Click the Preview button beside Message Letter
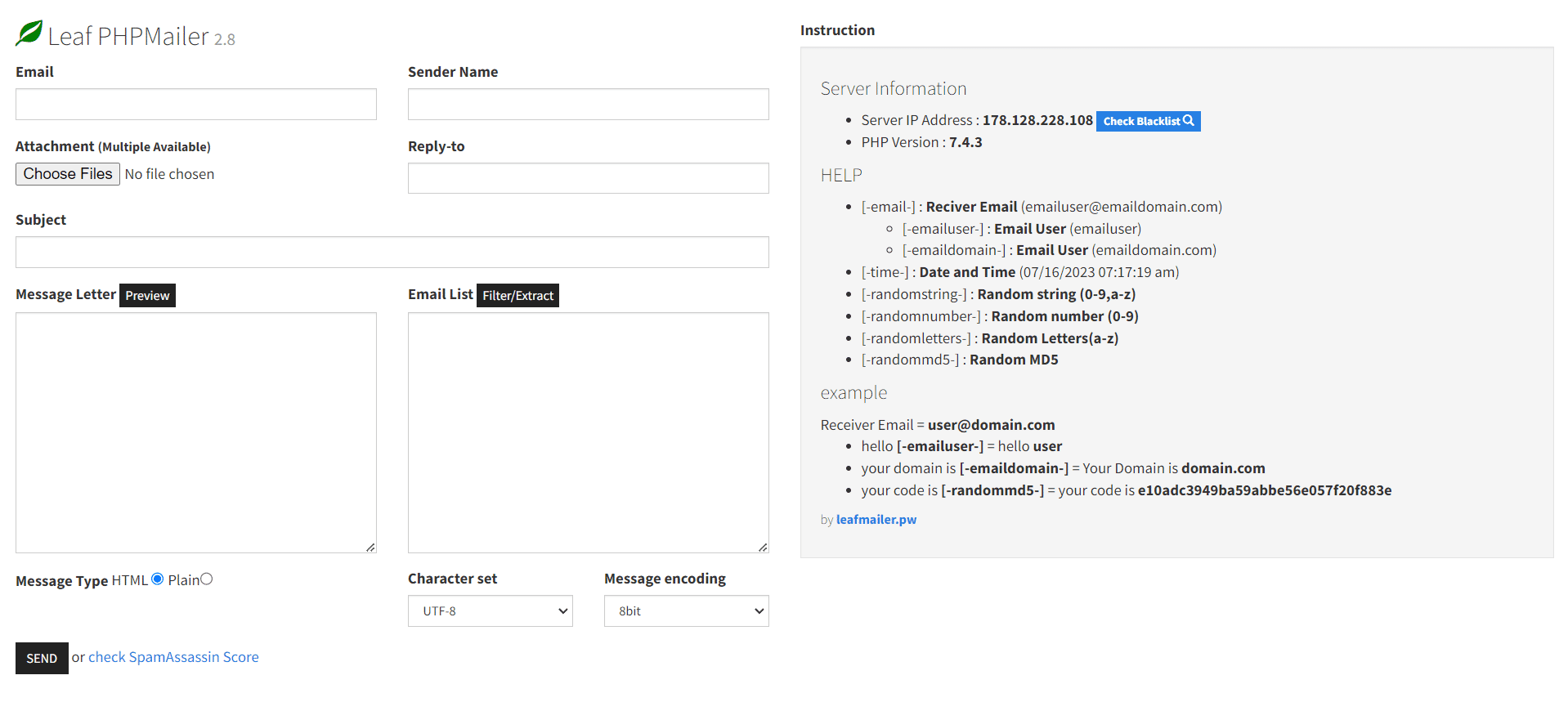1568x720 pixels. (147, 296)
